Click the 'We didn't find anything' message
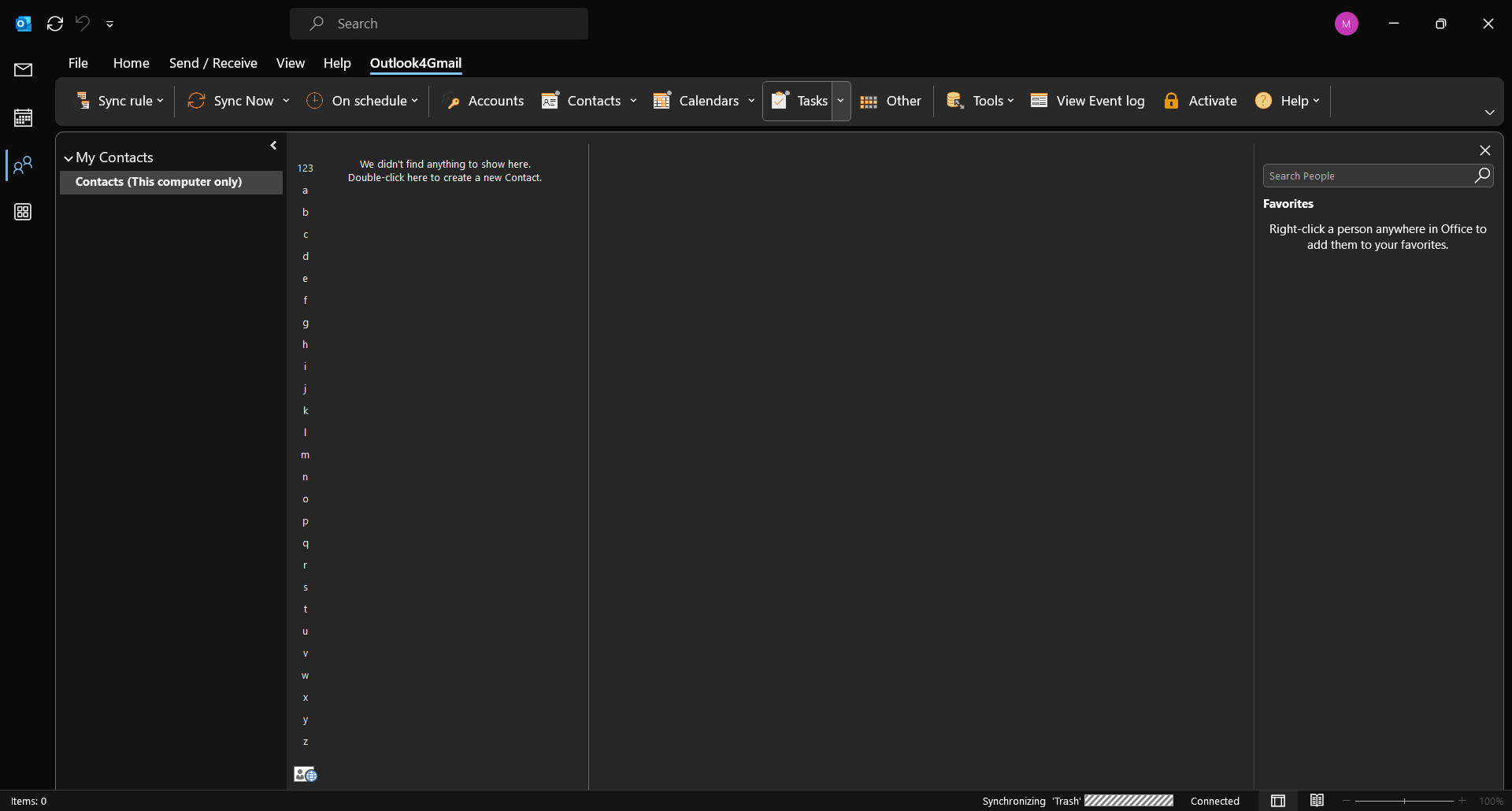 click(x=445, y=171)
